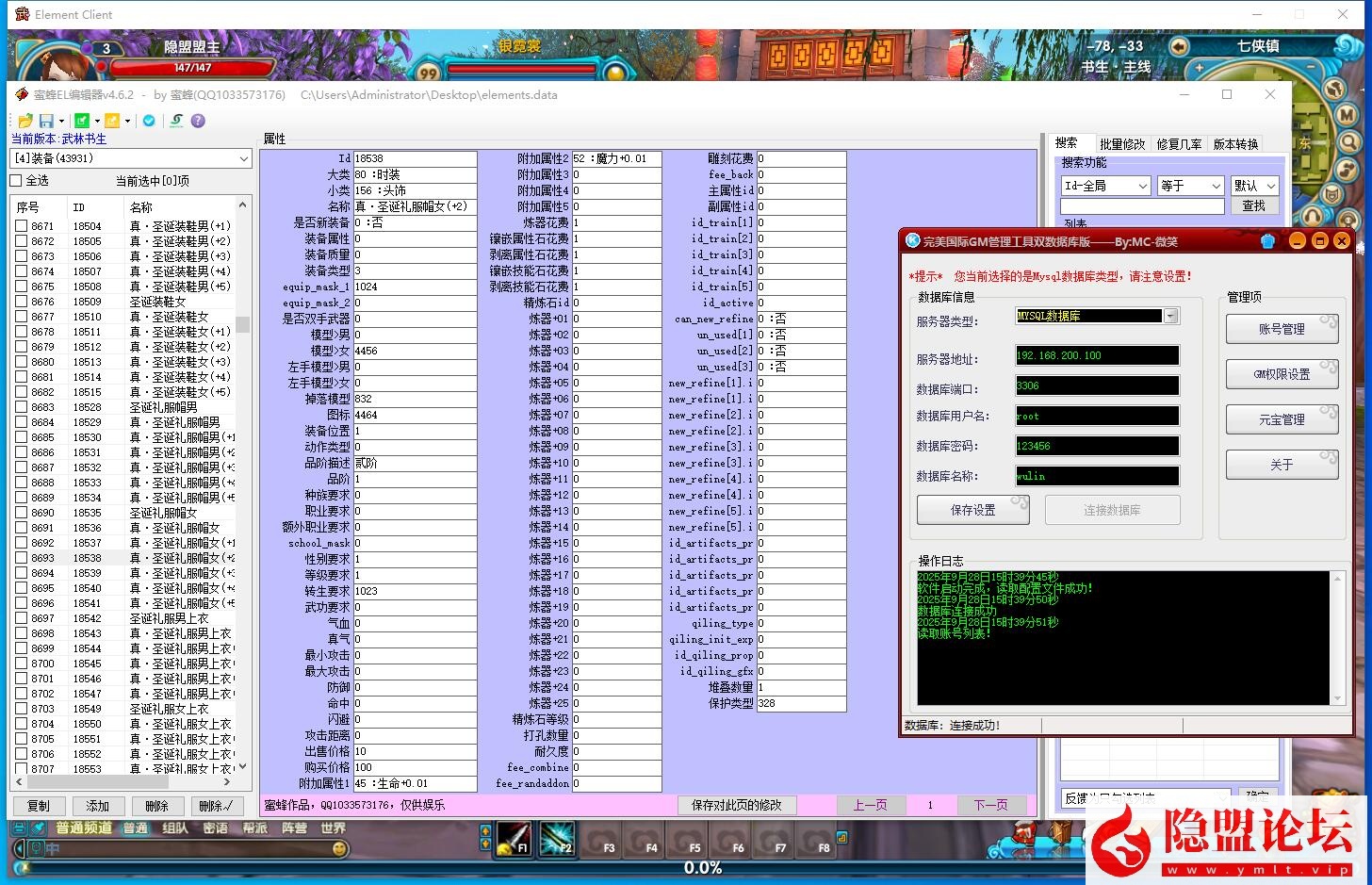Image resolution: width=1372 pixels, height=885 pixels.
Task: Click the 账号管理 button
Action: coord(1281,329)
